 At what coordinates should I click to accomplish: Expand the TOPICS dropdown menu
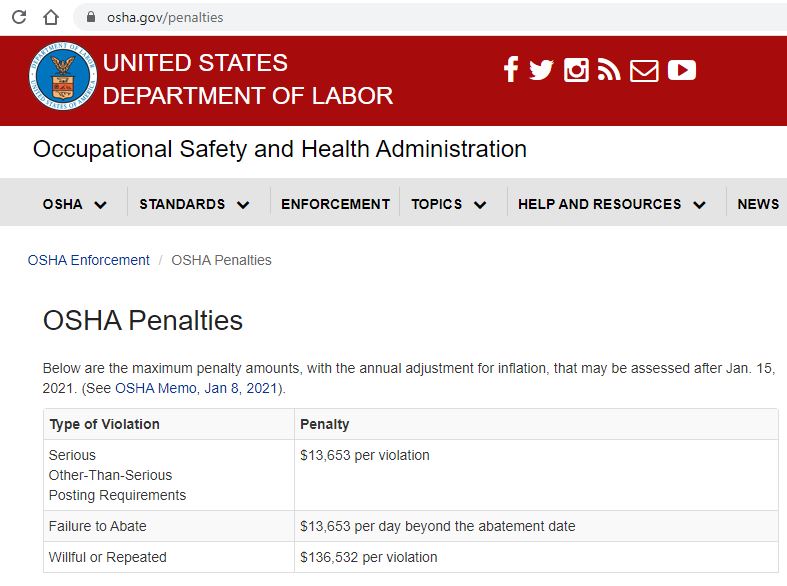point(449,204)
